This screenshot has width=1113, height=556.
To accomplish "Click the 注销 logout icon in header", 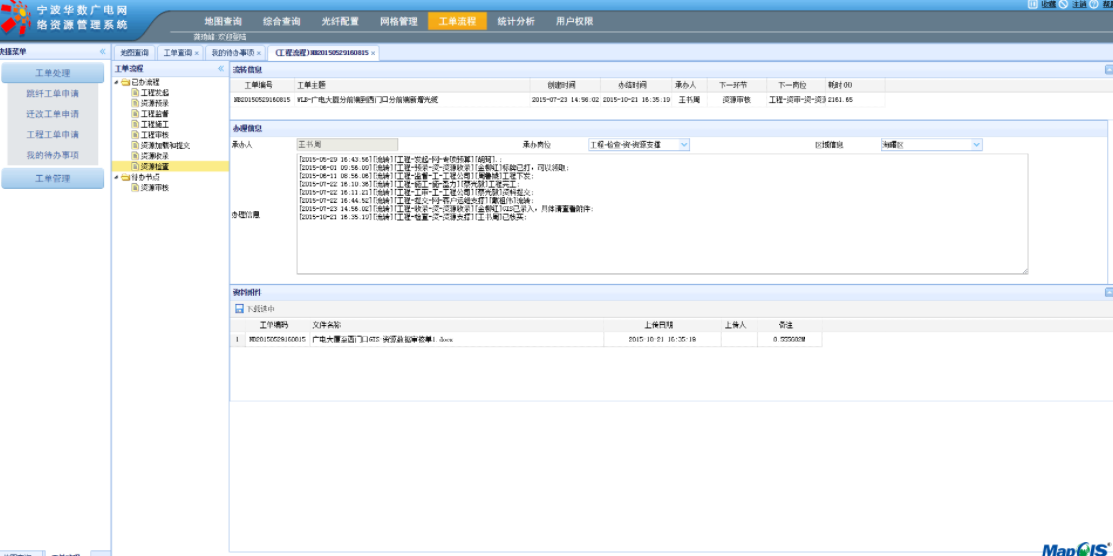I will click(x=1063, y=5).
